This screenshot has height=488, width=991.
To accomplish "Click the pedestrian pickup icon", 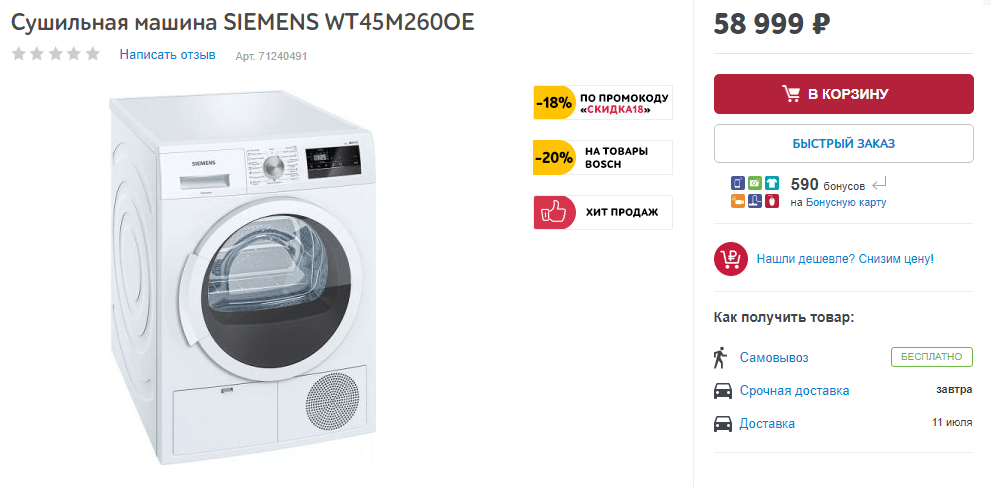I will click(719, 358).
